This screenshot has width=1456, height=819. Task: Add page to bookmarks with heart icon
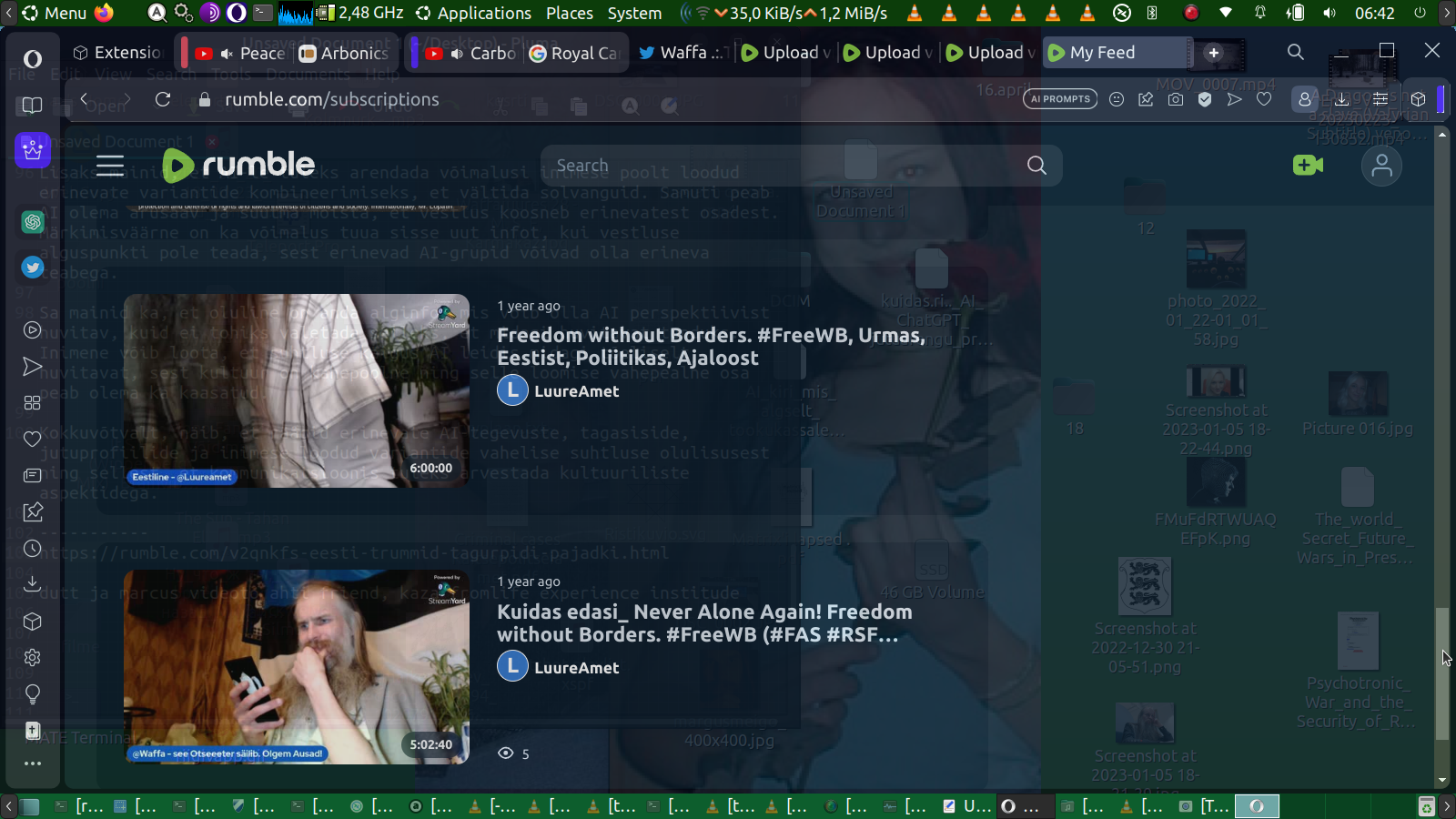click(1264, 99)
